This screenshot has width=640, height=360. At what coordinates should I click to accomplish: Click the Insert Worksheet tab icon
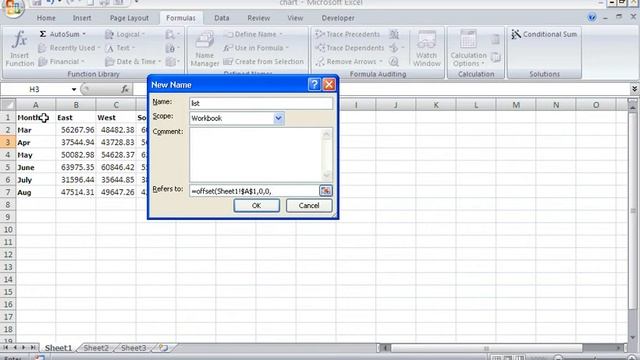click(164, 348)
